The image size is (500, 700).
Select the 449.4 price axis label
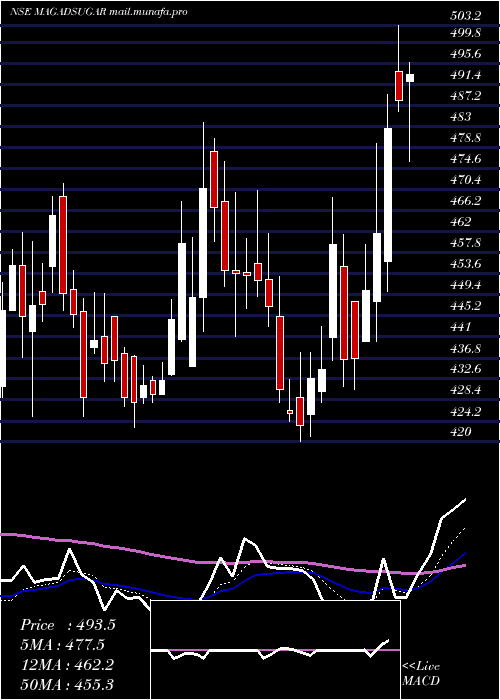466,285
